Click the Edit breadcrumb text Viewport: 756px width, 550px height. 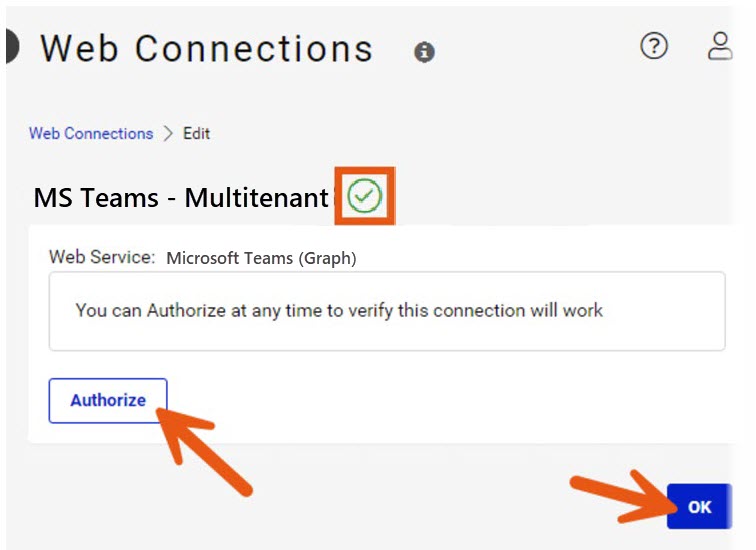pos(196,134)
